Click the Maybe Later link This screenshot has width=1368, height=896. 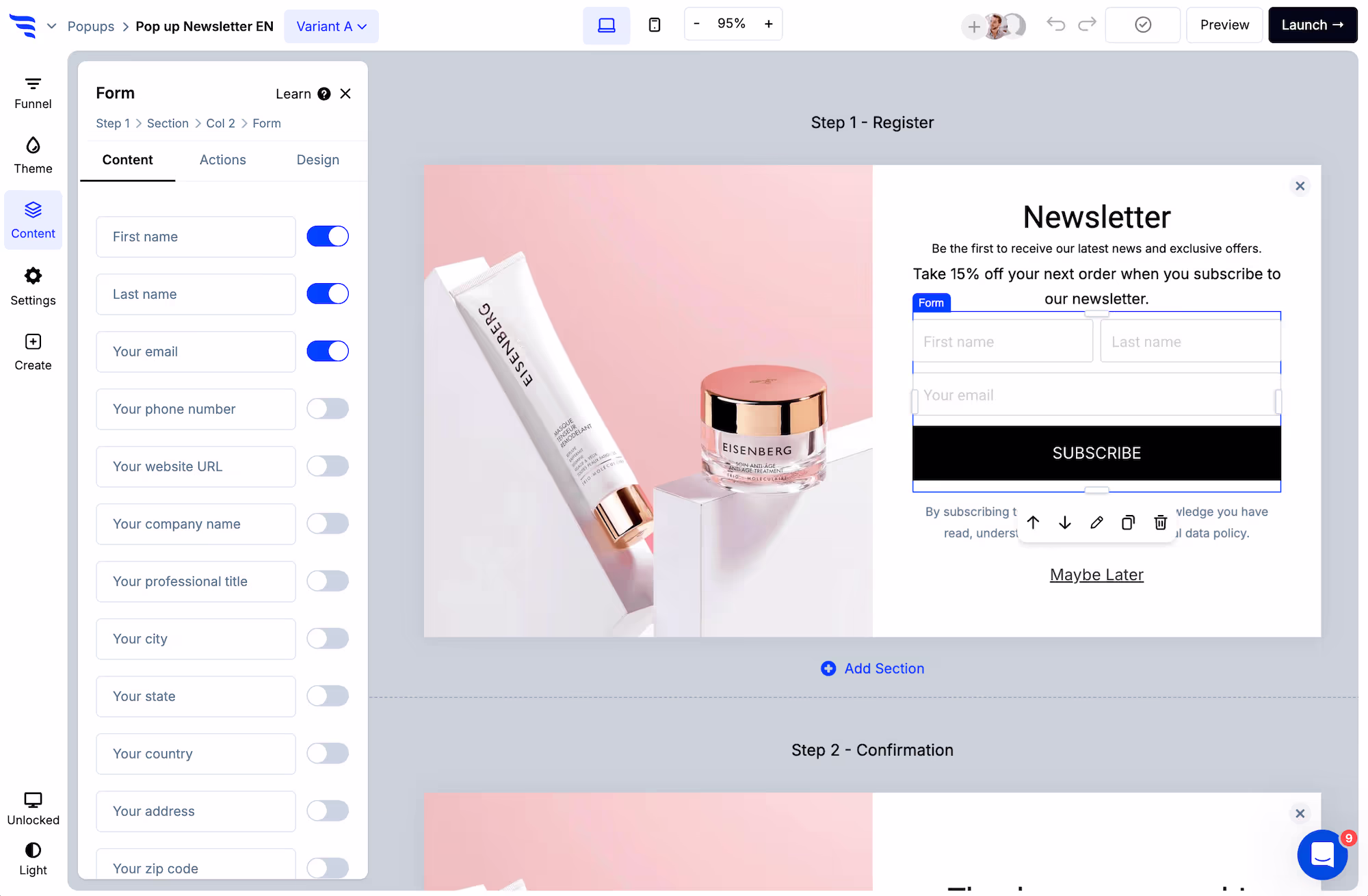[1096, 575]
